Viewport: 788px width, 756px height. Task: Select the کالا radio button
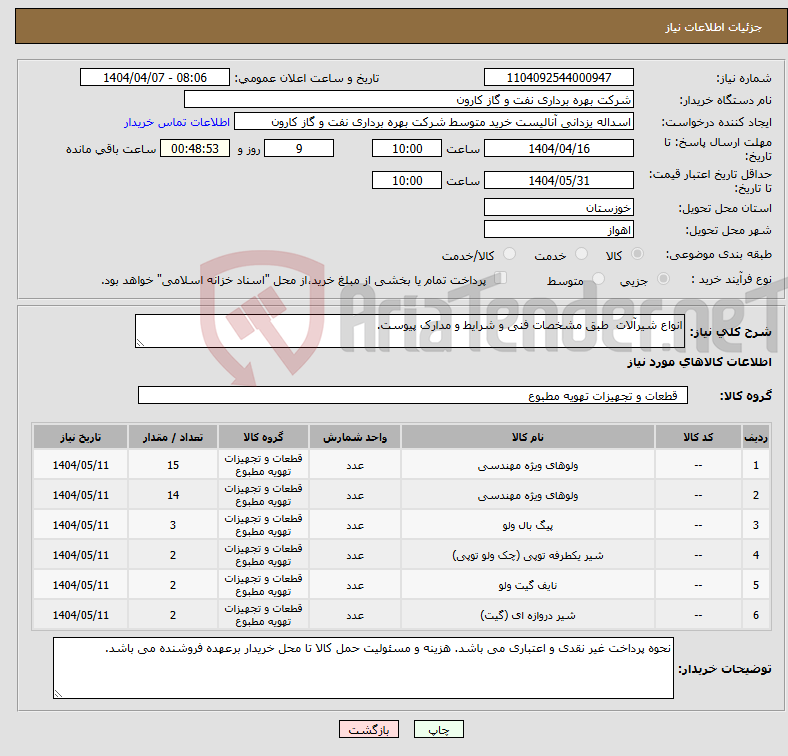pos(637,254)
